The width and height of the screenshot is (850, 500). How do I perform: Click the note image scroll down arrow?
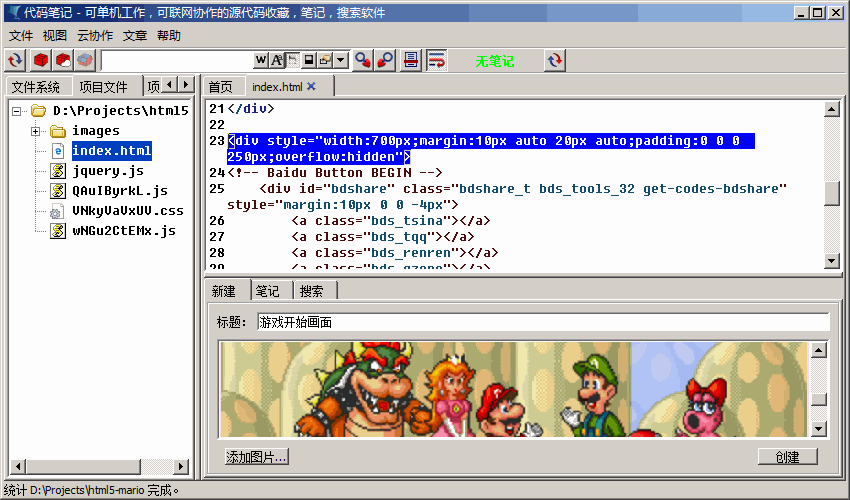pyautogui.click(x=819, y=429)
